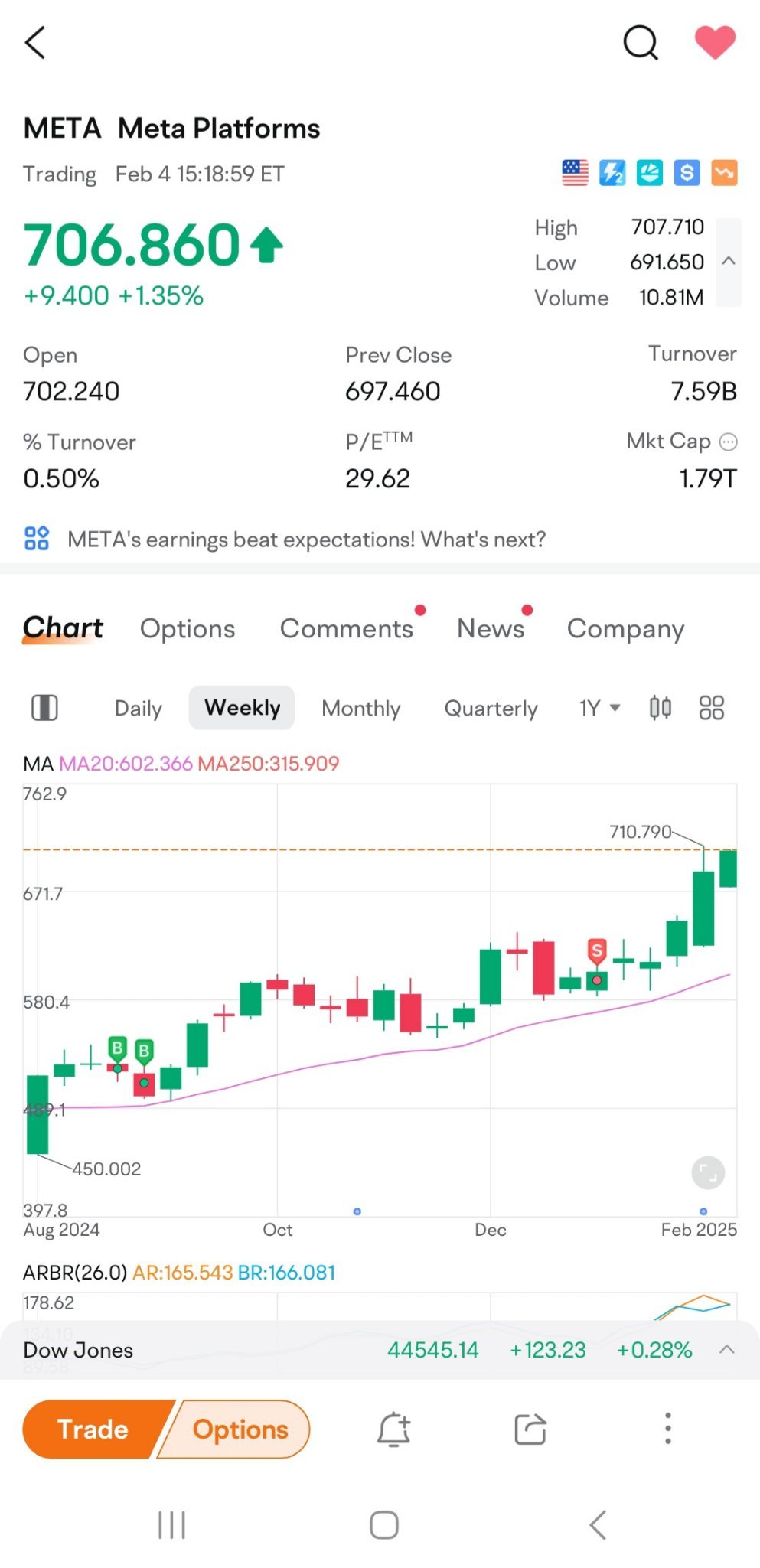Tap the MA20:602.366 indicator value
Screen dimensions: 760x1568
126,764
